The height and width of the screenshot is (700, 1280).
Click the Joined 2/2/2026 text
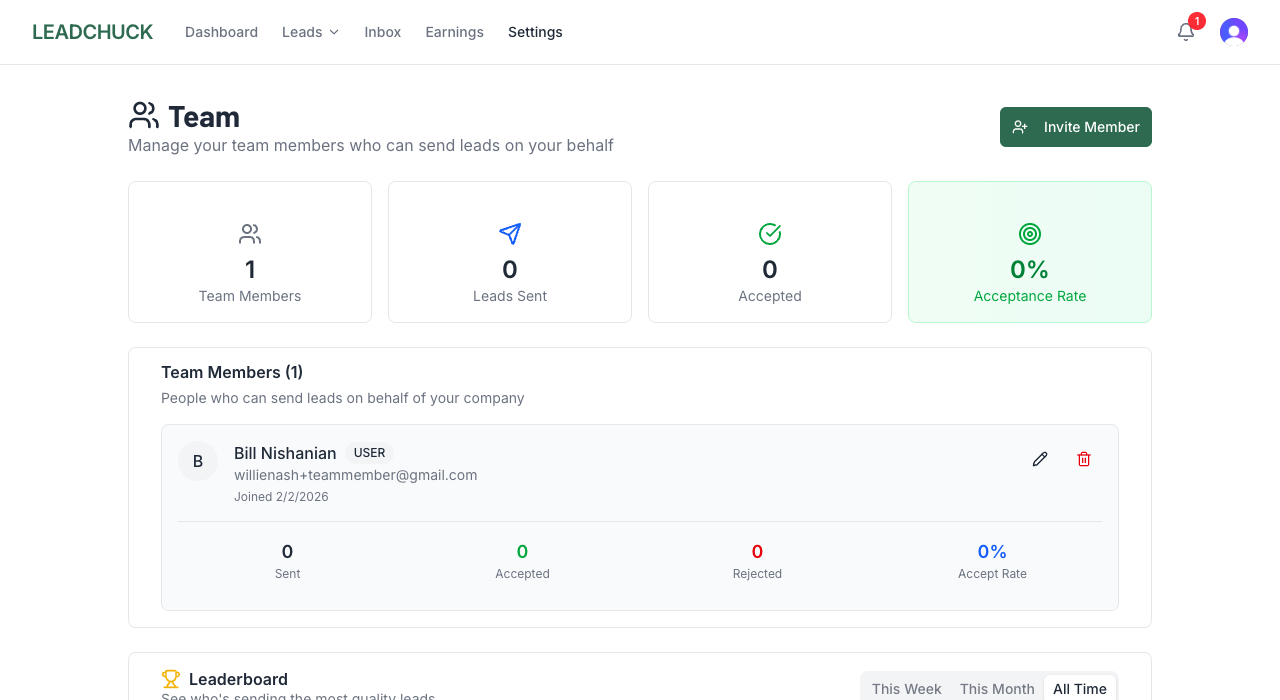[x=281, y=497]
